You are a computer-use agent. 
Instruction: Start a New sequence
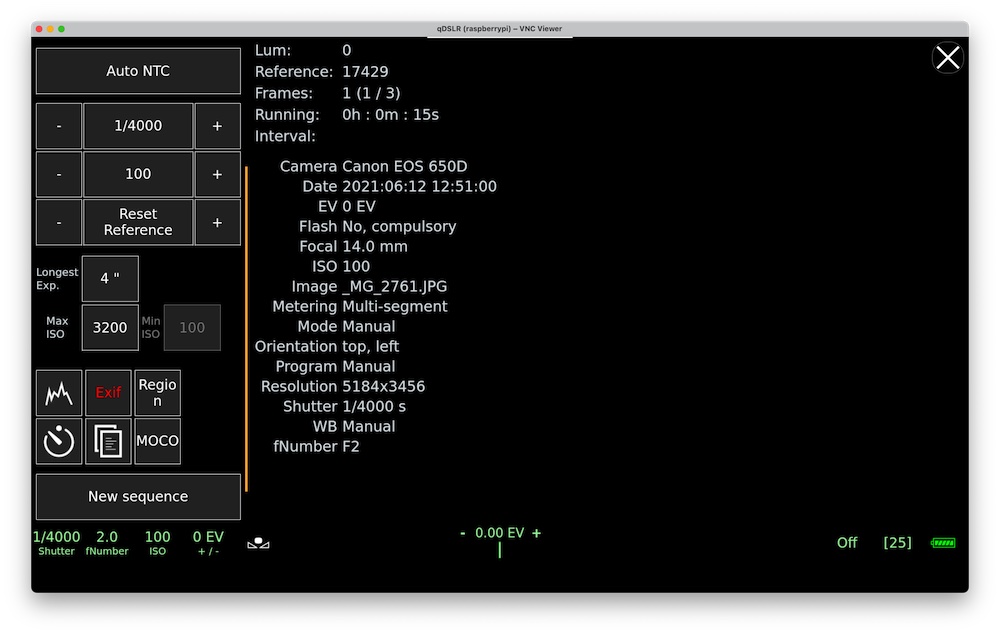138,497
